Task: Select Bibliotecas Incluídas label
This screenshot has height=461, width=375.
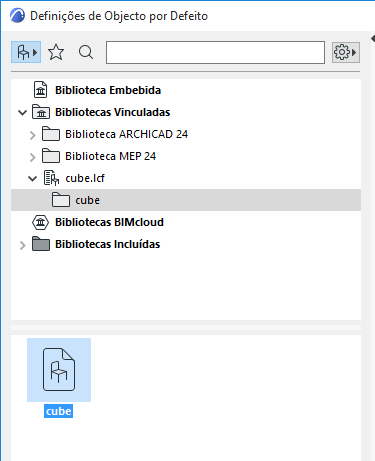Action: click(x=108, y=244)
